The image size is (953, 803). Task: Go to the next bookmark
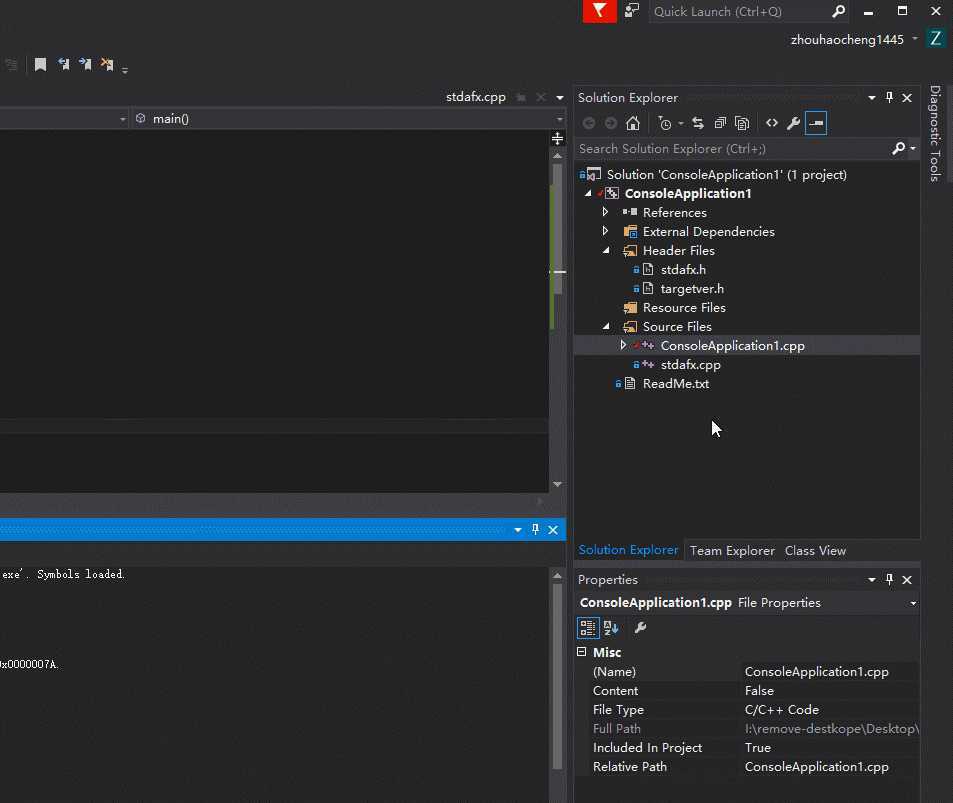tap(85, 64)
